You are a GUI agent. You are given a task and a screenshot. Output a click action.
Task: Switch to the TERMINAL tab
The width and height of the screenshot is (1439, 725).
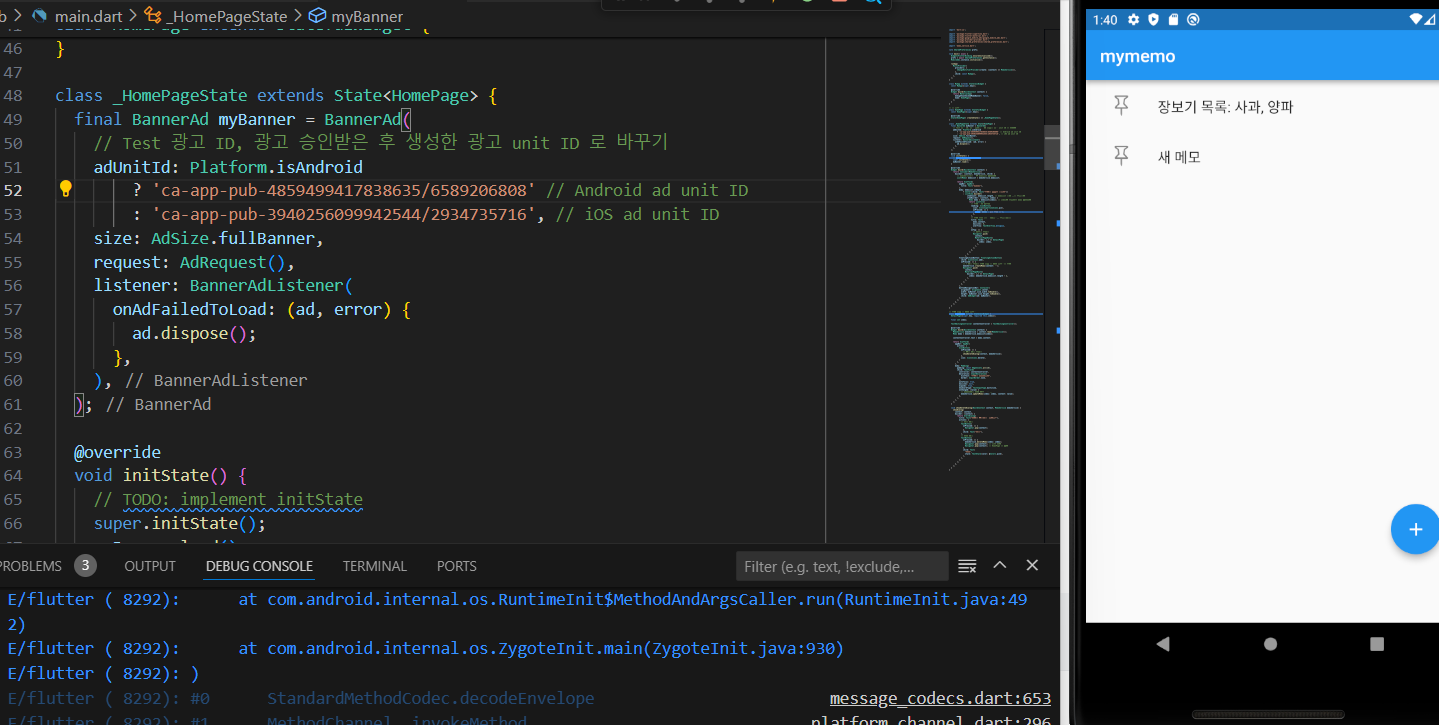coord(375,566)
